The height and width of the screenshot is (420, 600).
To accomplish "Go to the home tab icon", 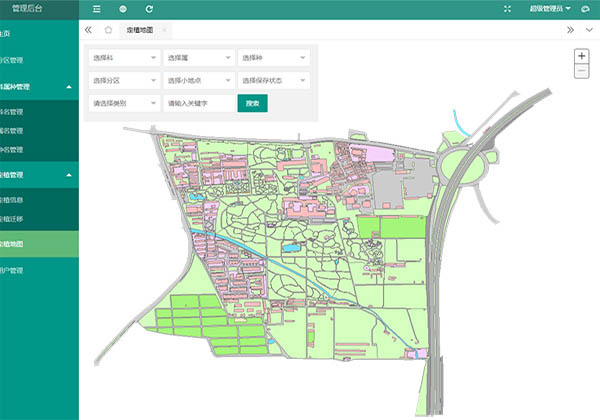I will [108, 30].
